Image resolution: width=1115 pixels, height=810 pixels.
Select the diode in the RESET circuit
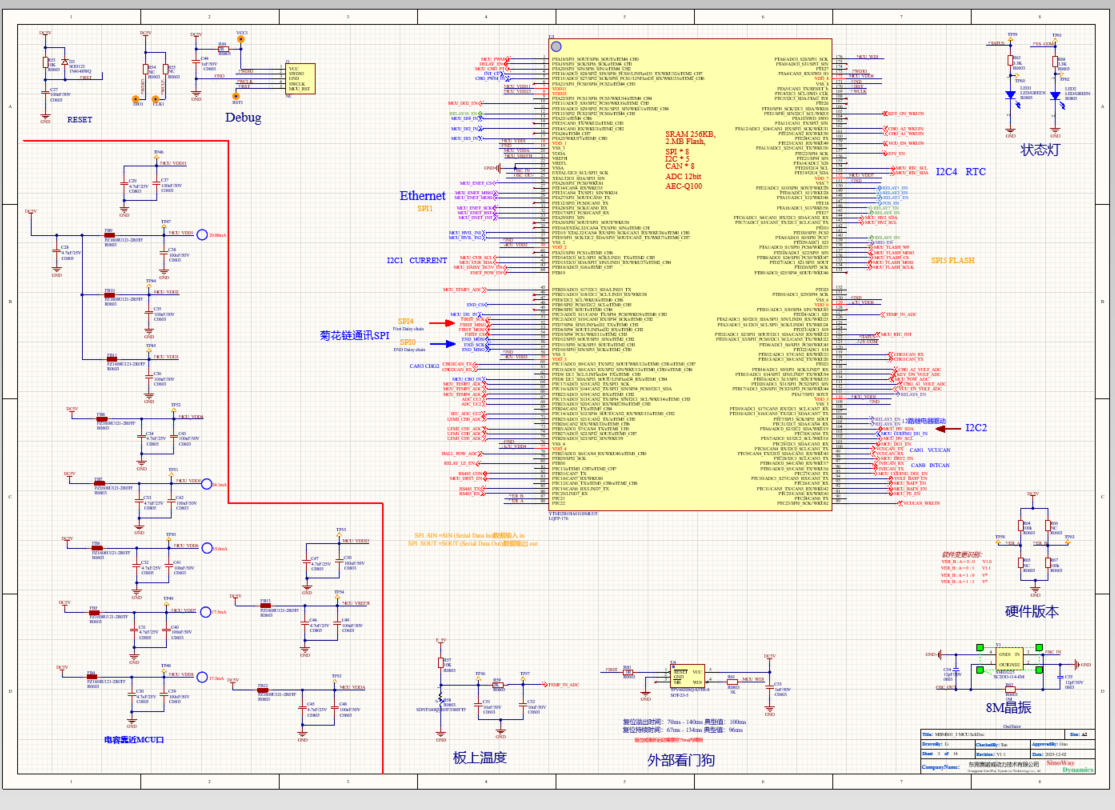click(66, 63)
